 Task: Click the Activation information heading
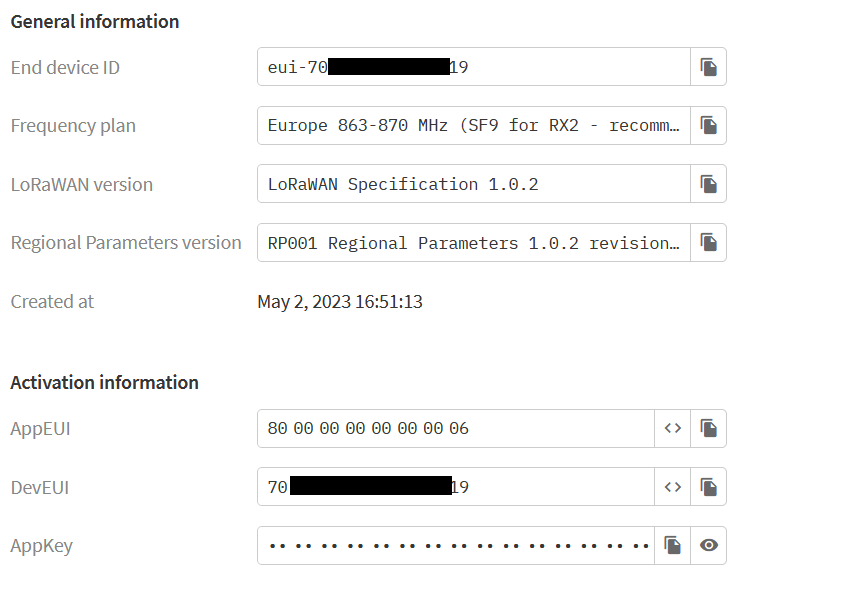tap(104, 382)
